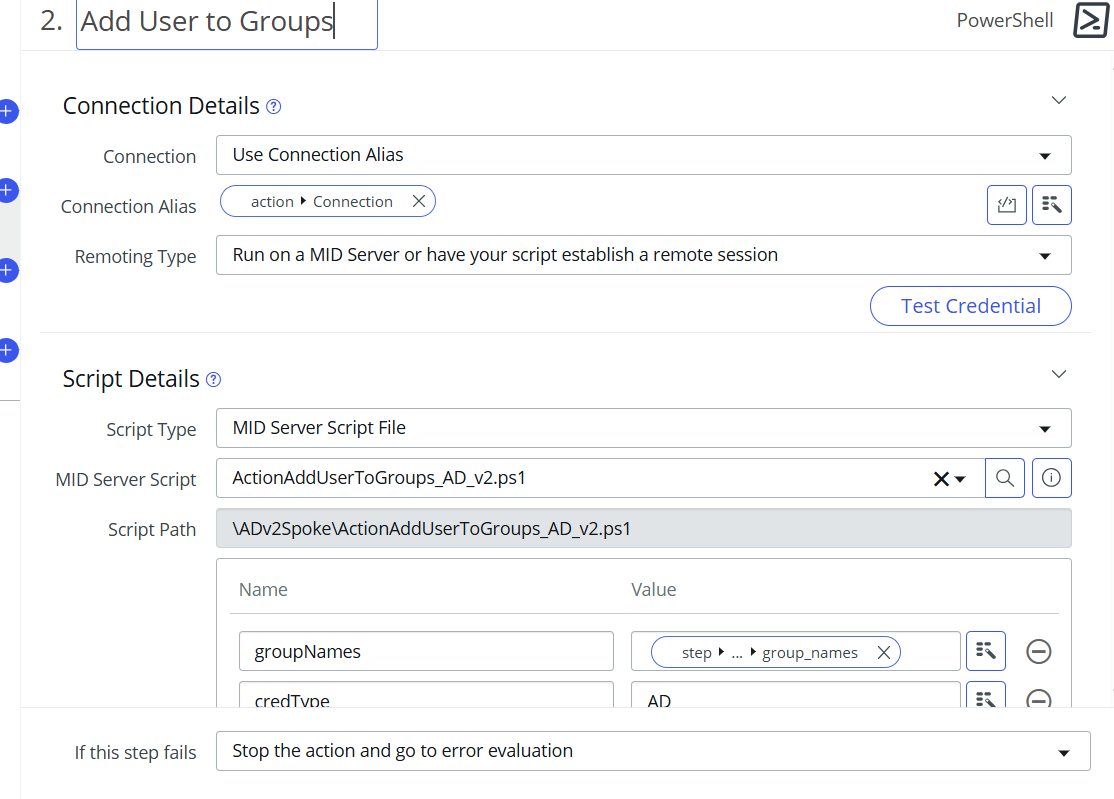Open the Remoting Type dropdown
The image size is (1114, 799).
[644, 255]
